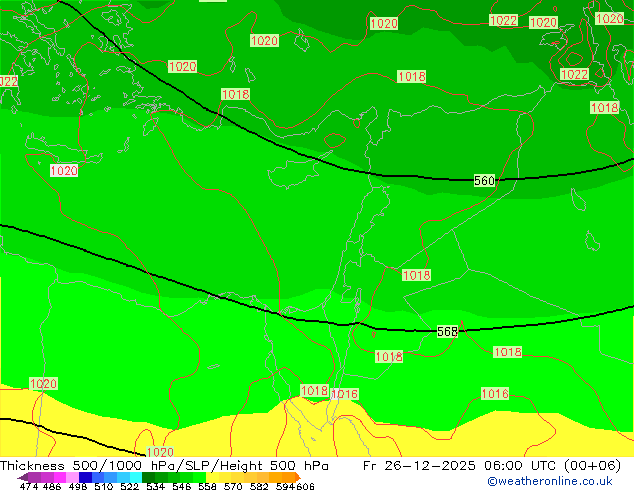Click the legend value 558
This screenshot has height=490, width=634.
click(207, 486)
